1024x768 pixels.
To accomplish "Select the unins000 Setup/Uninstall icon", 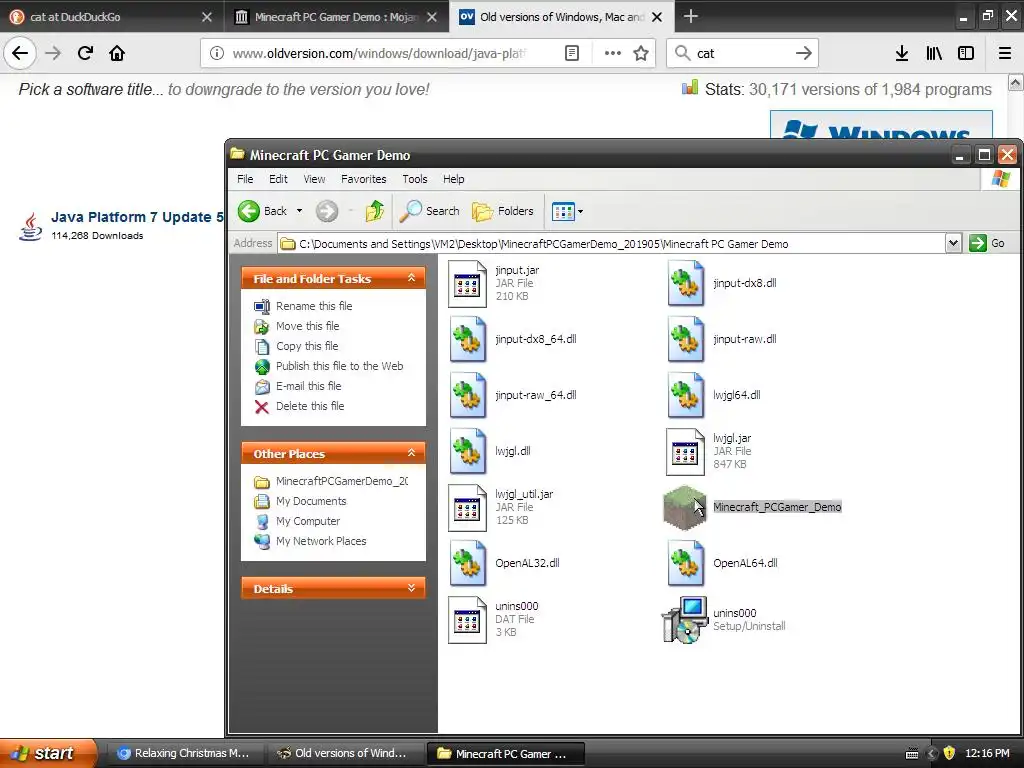I will [684, 620].
